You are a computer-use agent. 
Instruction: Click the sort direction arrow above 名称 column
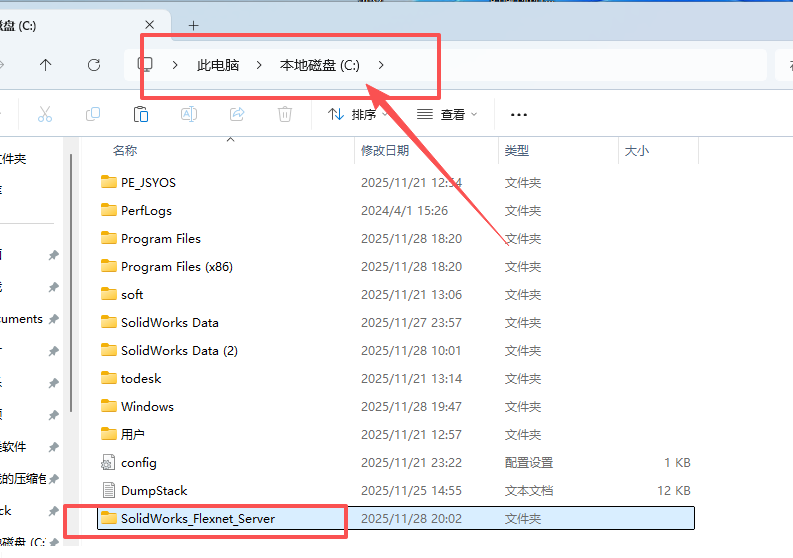tap(231, 139)
